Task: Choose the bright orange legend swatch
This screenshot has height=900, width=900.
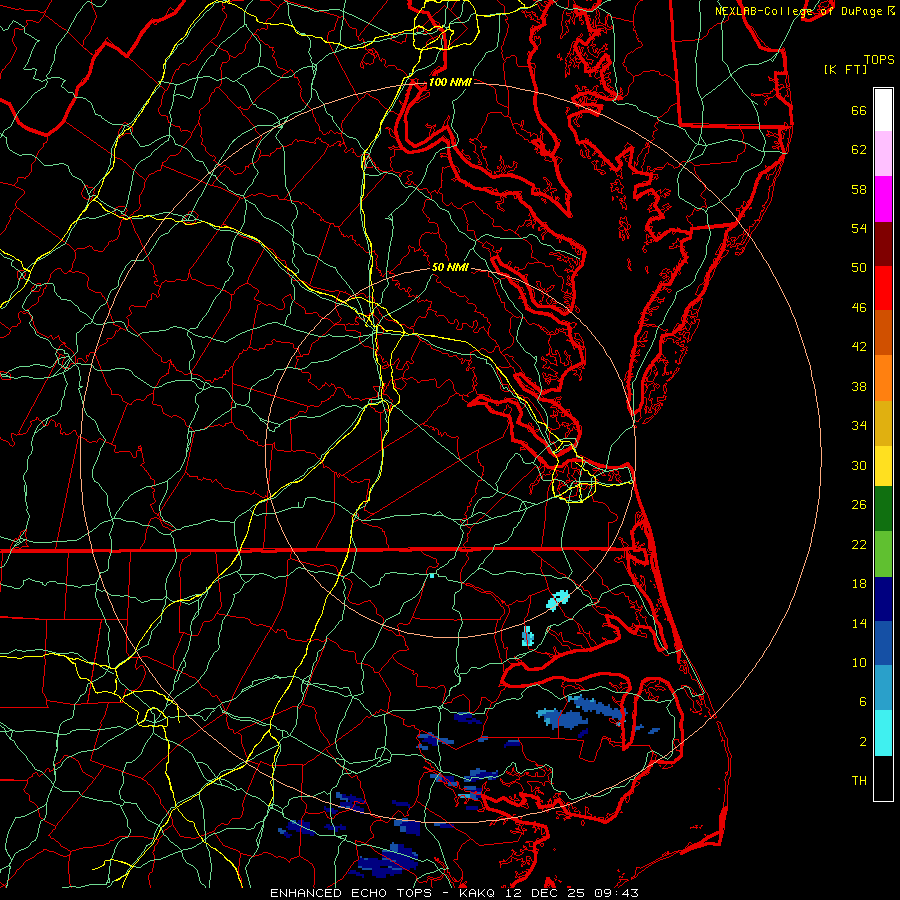Action: [883, 378]
